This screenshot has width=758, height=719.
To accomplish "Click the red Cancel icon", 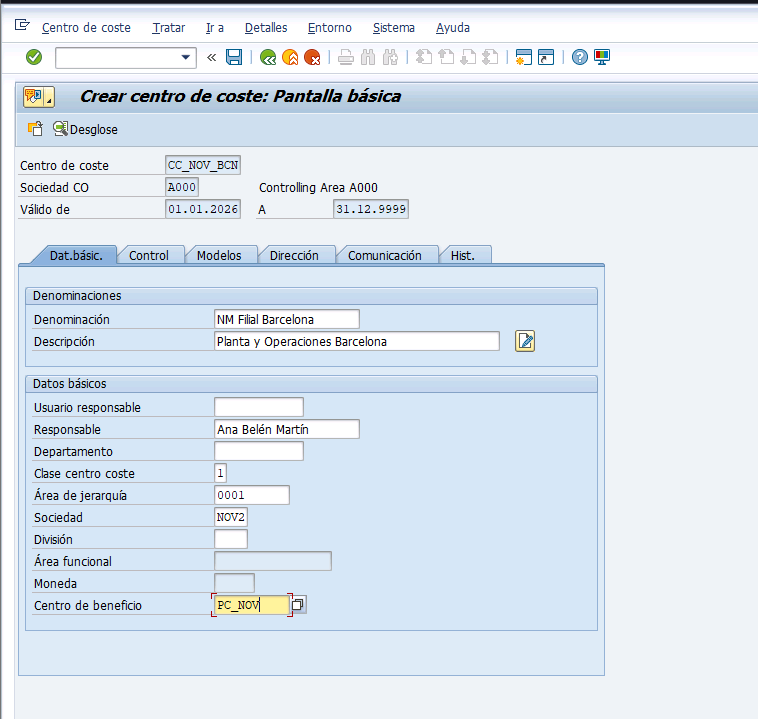I will point(312,58).
